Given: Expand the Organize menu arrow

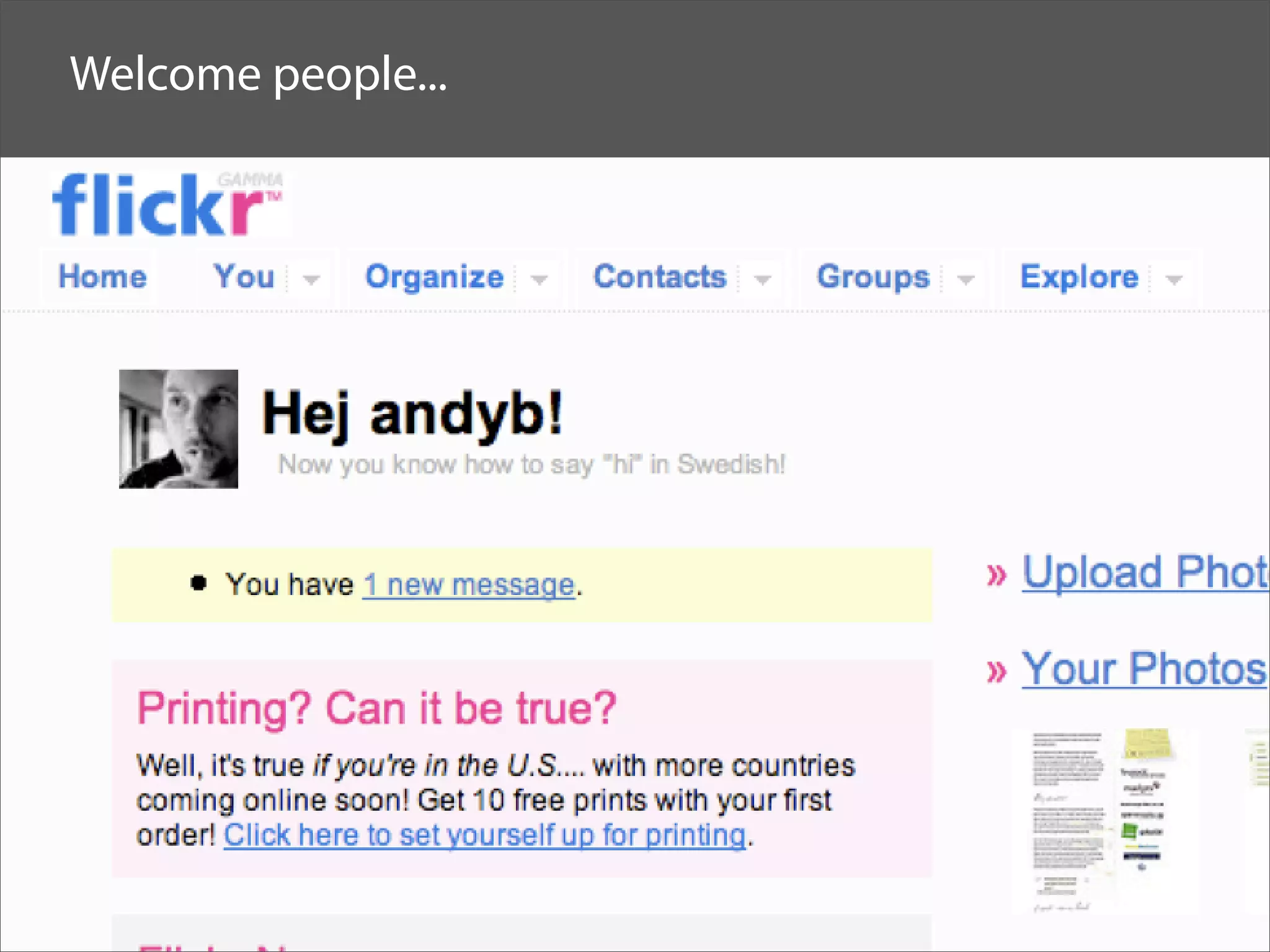Looking at the screenshot, I should coord(540,280).
